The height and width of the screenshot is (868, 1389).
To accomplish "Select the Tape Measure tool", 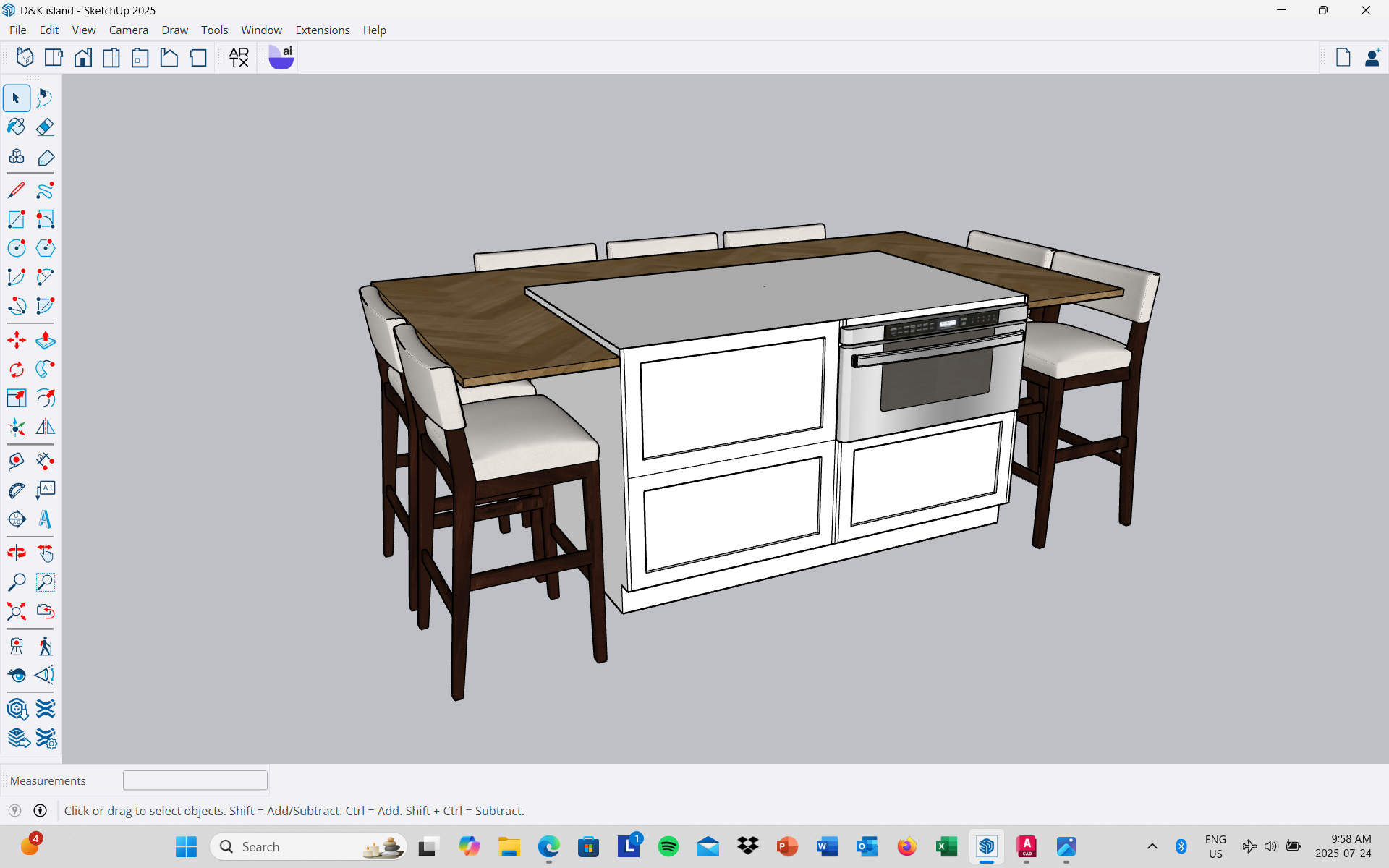I will pos(16,461).
